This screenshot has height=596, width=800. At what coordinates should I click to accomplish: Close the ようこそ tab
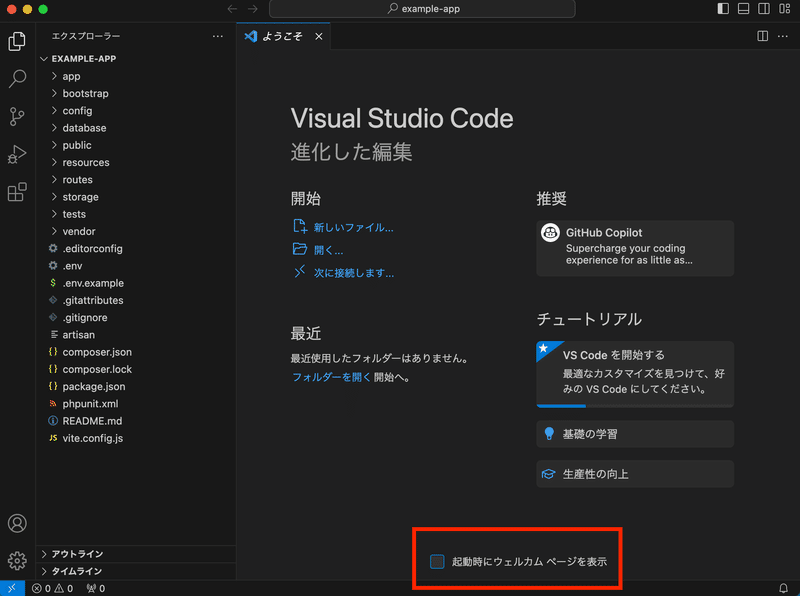319,36
